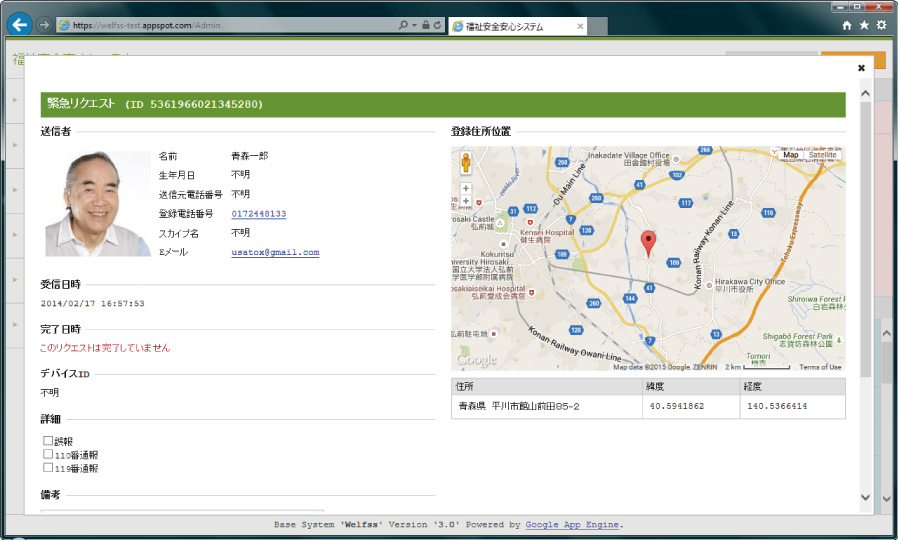Viewport: 898px width, 540px height.
Task: Expand the third background row triangle
Action: tap(15, 190)
